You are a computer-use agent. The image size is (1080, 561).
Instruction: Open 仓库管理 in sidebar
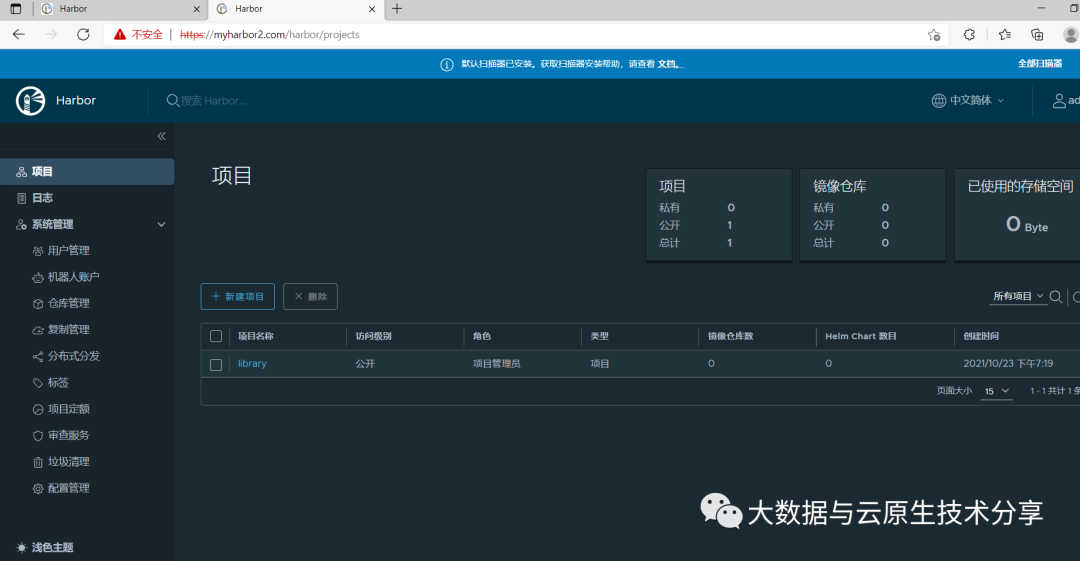tap(69, 303)
